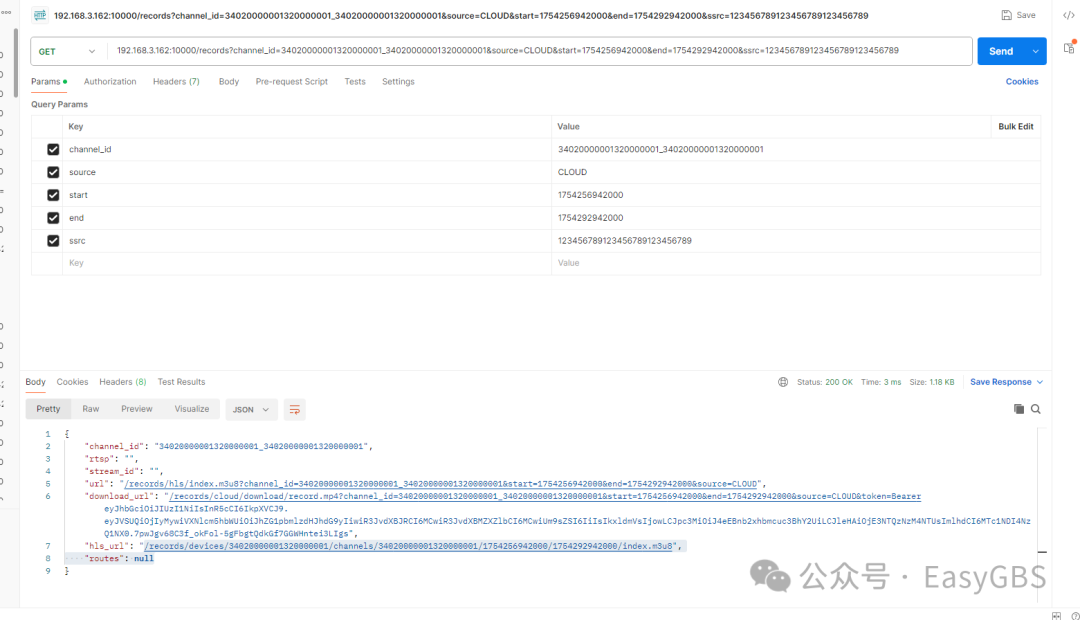The height and width of the screenshot is (620, 1080).
Task: Switch to the request Body tab
Action: [x=229, y=81]
